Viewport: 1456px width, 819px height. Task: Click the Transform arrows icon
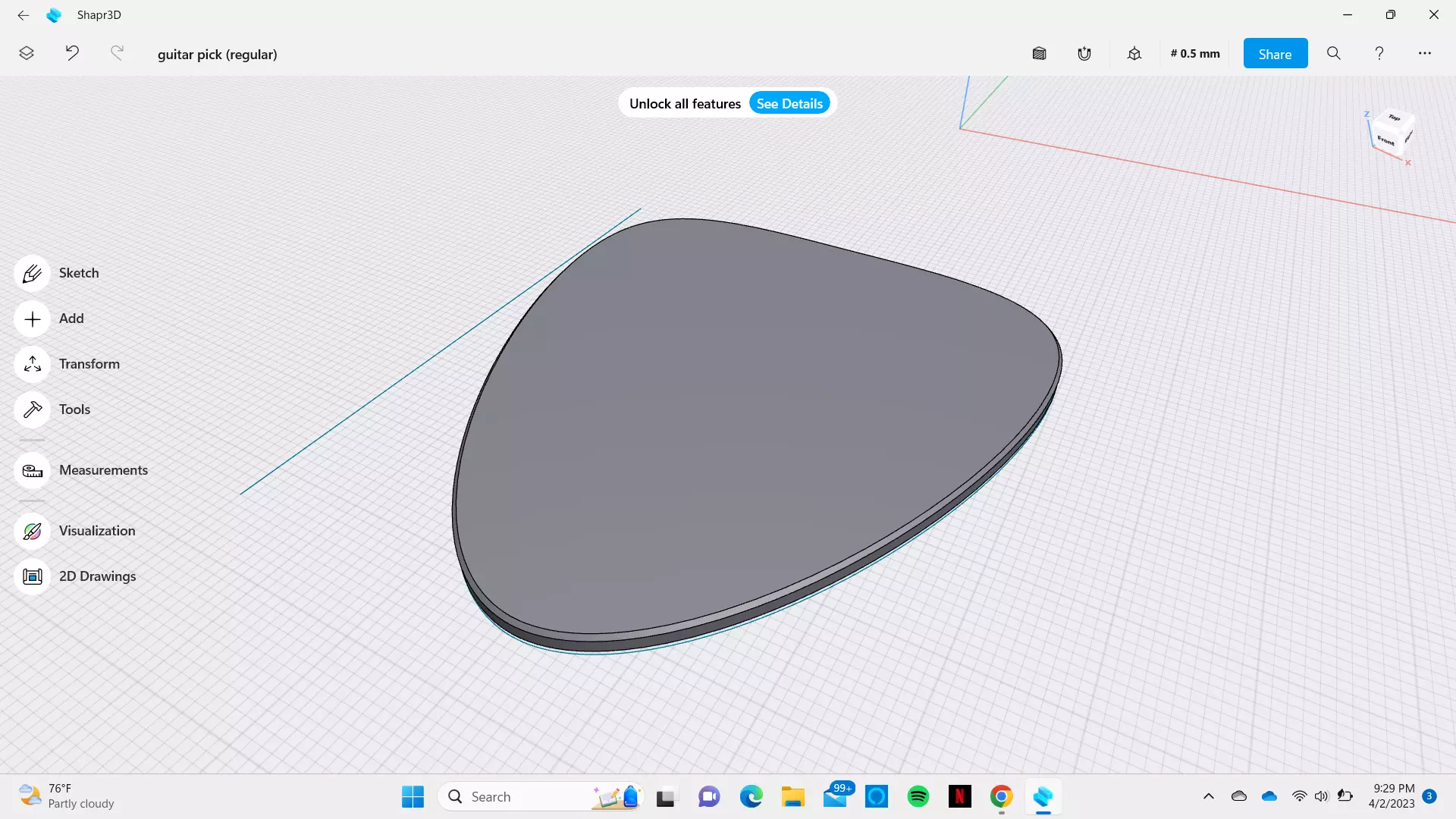[32, 365]
